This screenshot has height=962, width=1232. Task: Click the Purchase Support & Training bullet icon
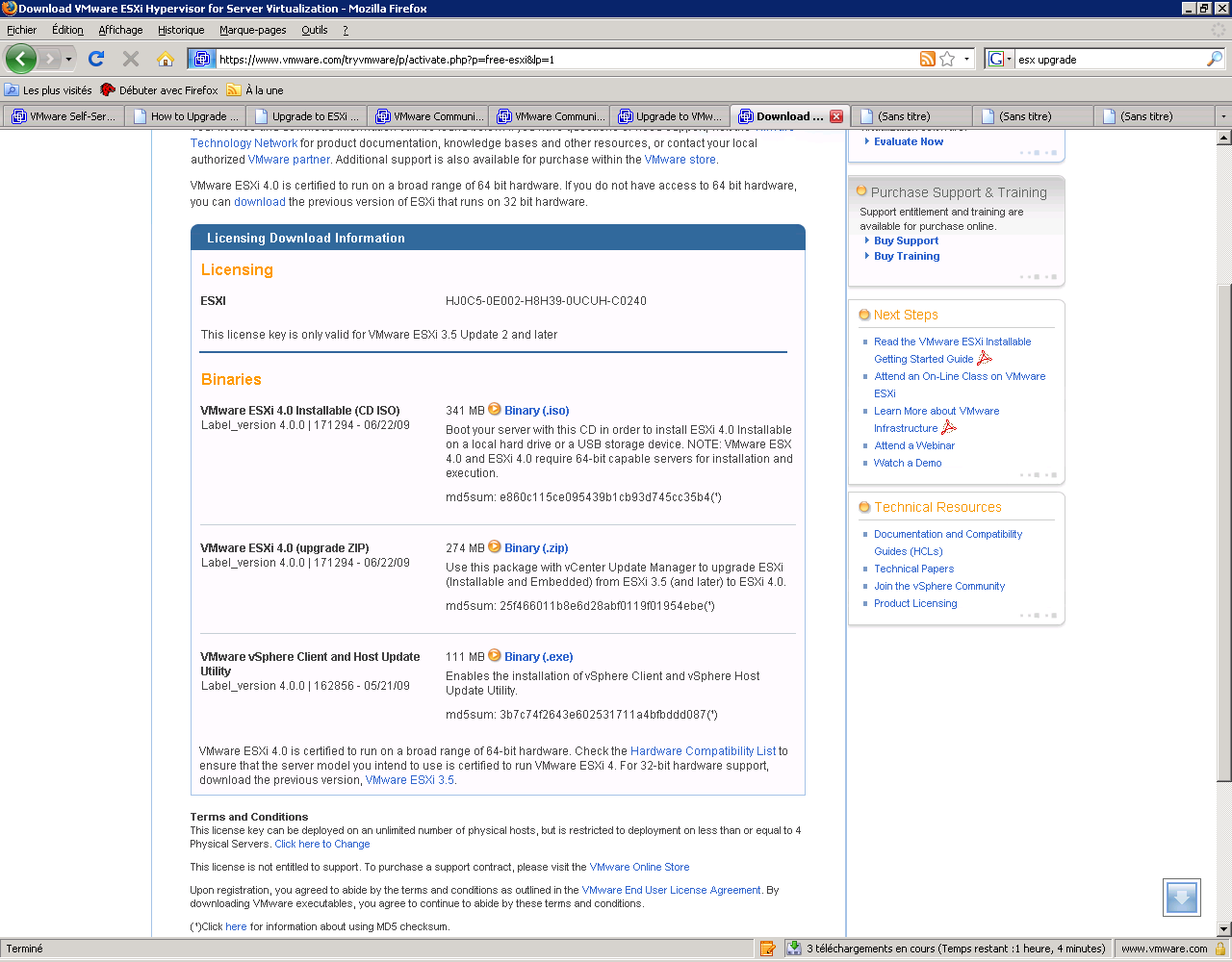pos(861,191)
